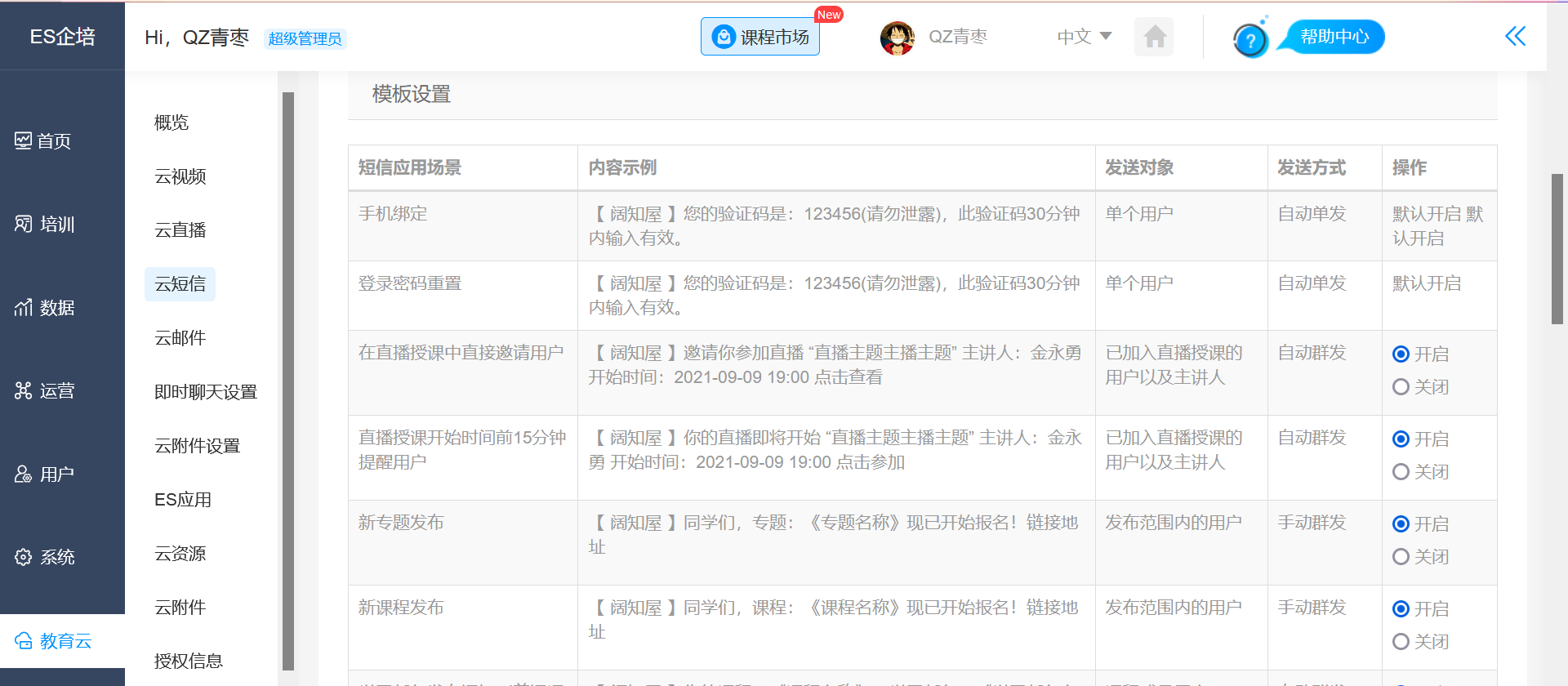Click the page vertical scrollbar thumb
The width and height of the screenshot is (1568, 686).
[1557, 249]
